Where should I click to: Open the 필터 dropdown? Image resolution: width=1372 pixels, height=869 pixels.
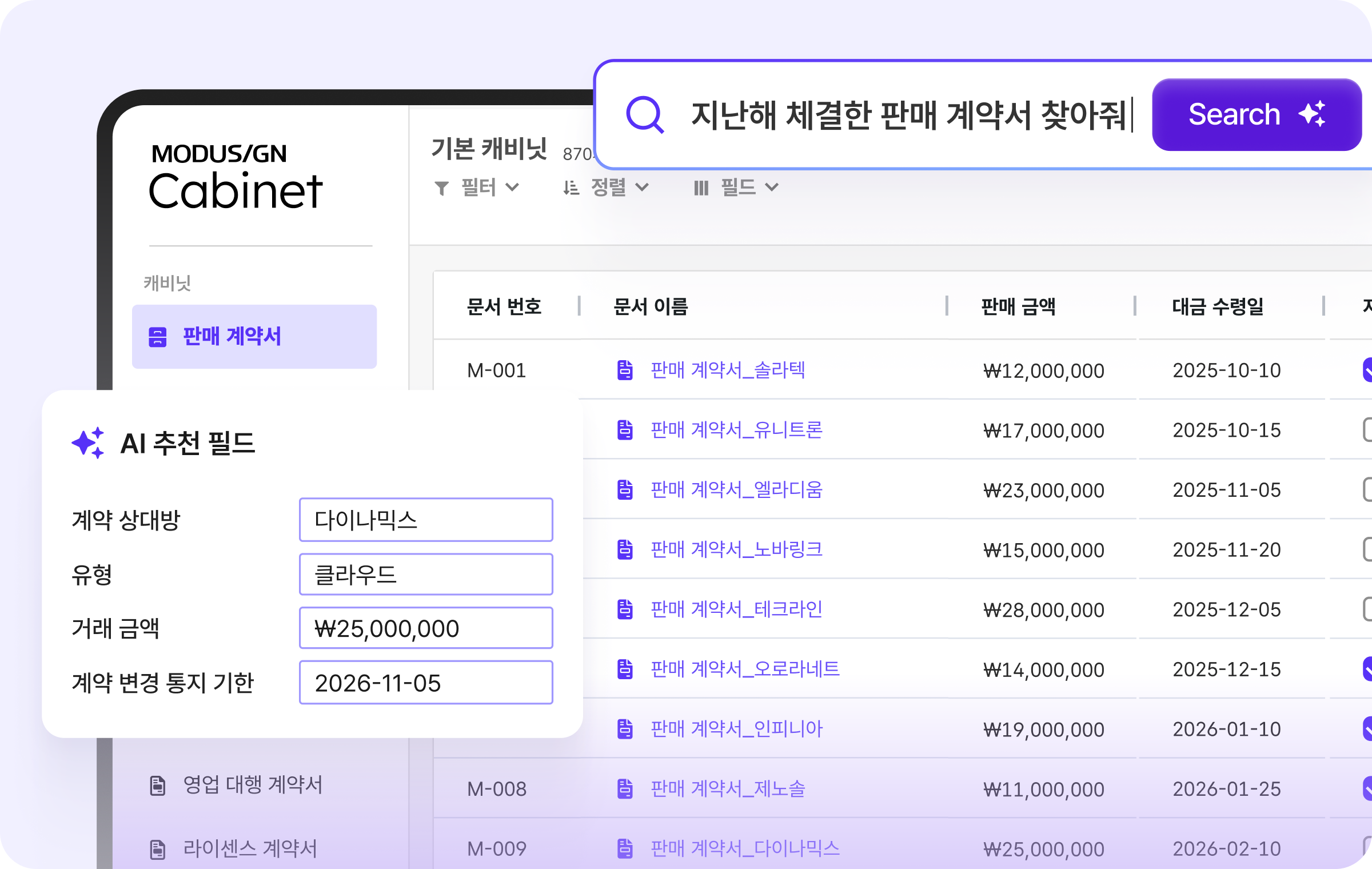478,187
